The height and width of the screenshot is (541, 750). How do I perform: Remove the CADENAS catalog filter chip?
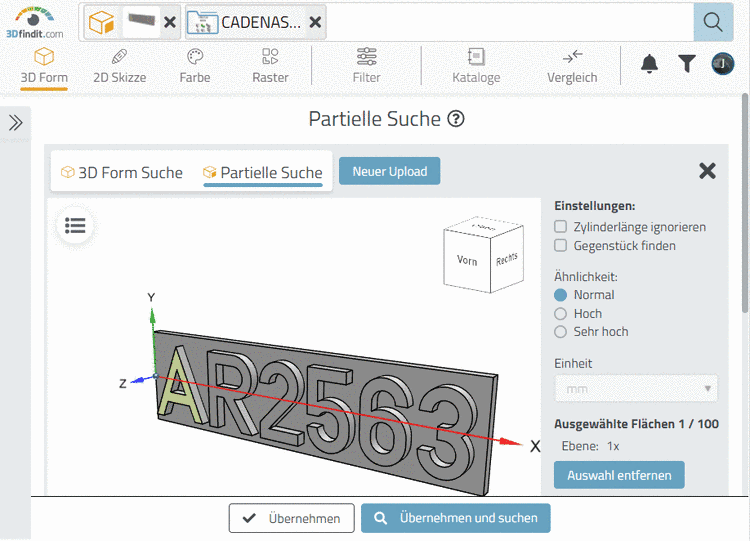[315, 22]
